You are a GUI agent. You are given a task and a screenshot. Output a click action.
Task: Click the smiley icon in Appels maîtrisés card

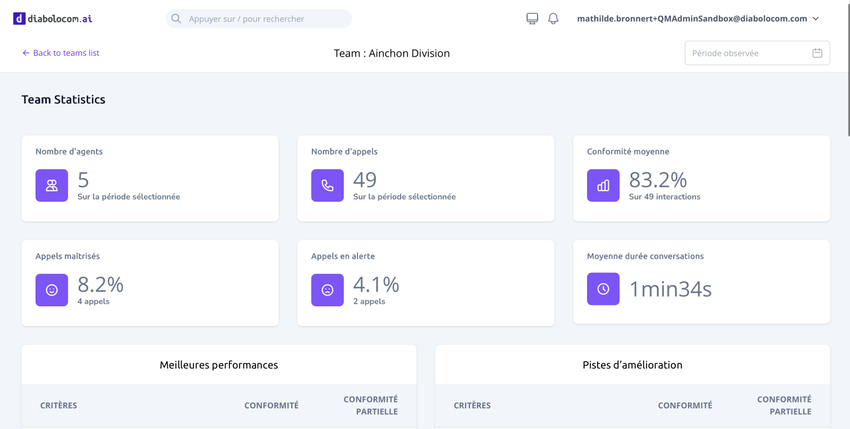click(x=52, y=289)
